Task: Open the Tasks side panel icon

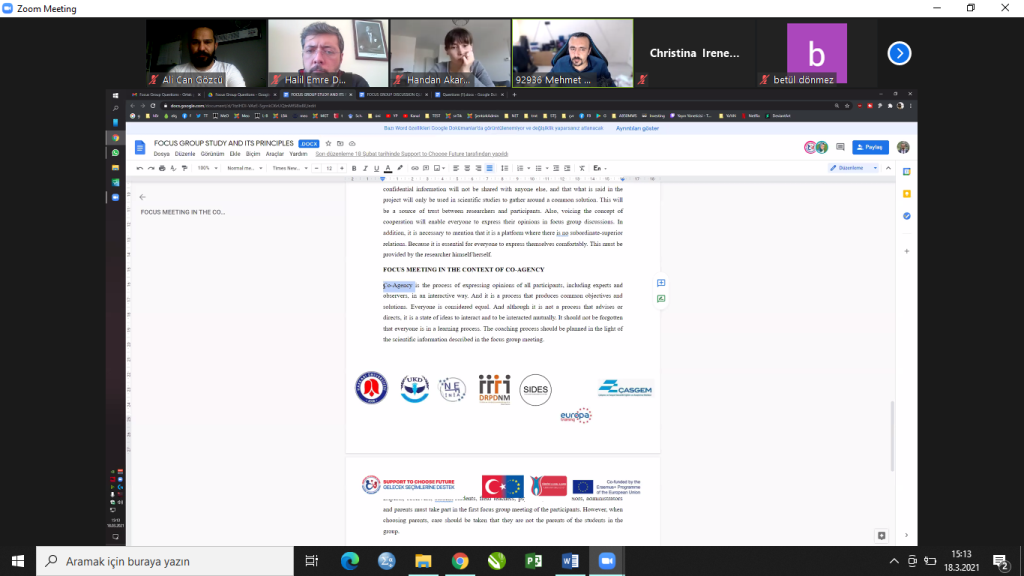Action: click(906, 216)
